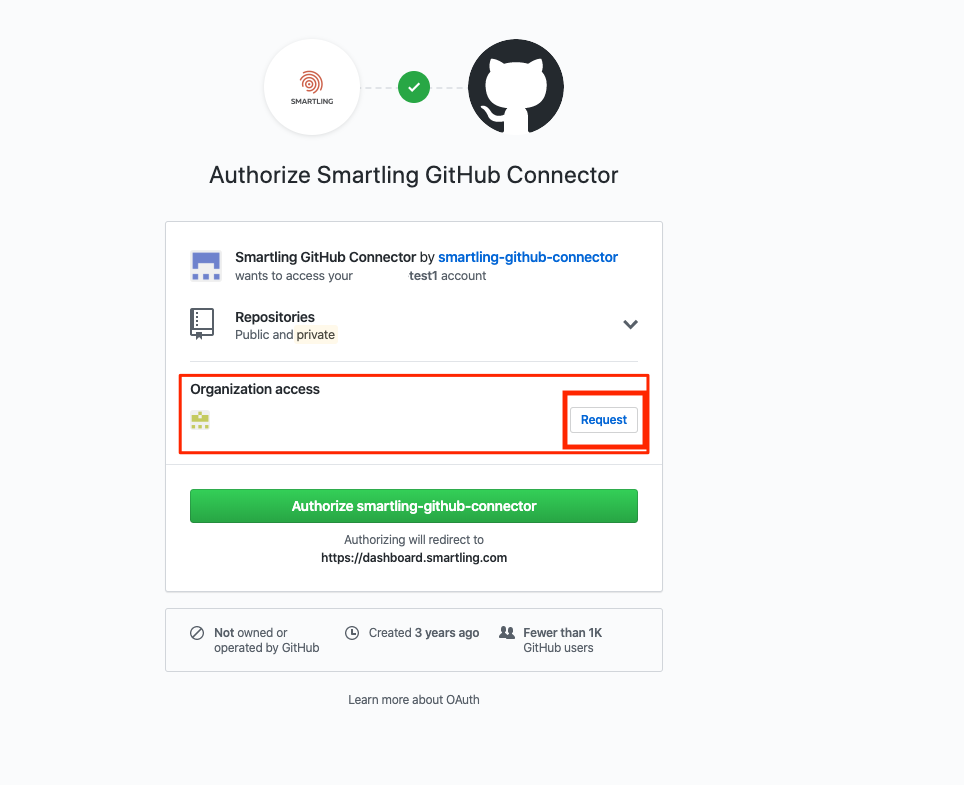Click the green checkmark connection icon
Image resolution: width=964 pixels, height=785 pixels.
coord(414,87)
